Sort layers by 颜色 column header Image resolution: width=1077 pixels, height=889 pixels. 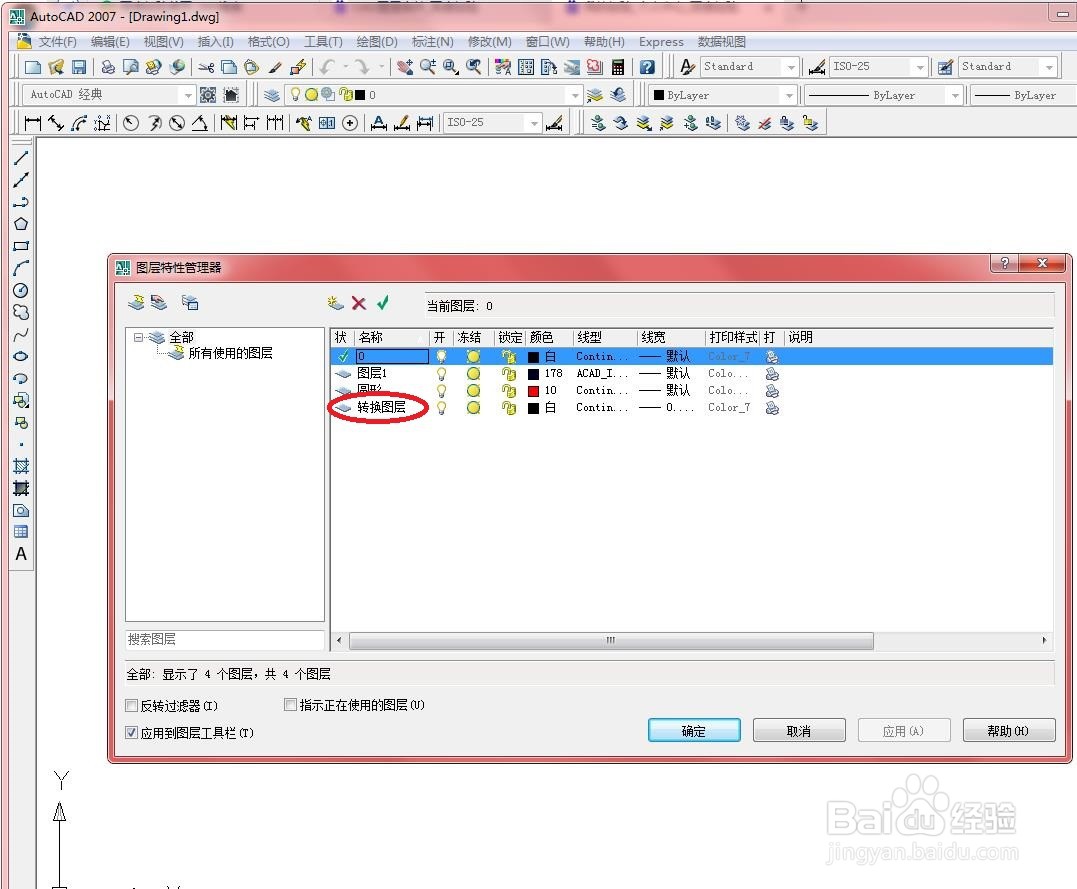point(549,337)
